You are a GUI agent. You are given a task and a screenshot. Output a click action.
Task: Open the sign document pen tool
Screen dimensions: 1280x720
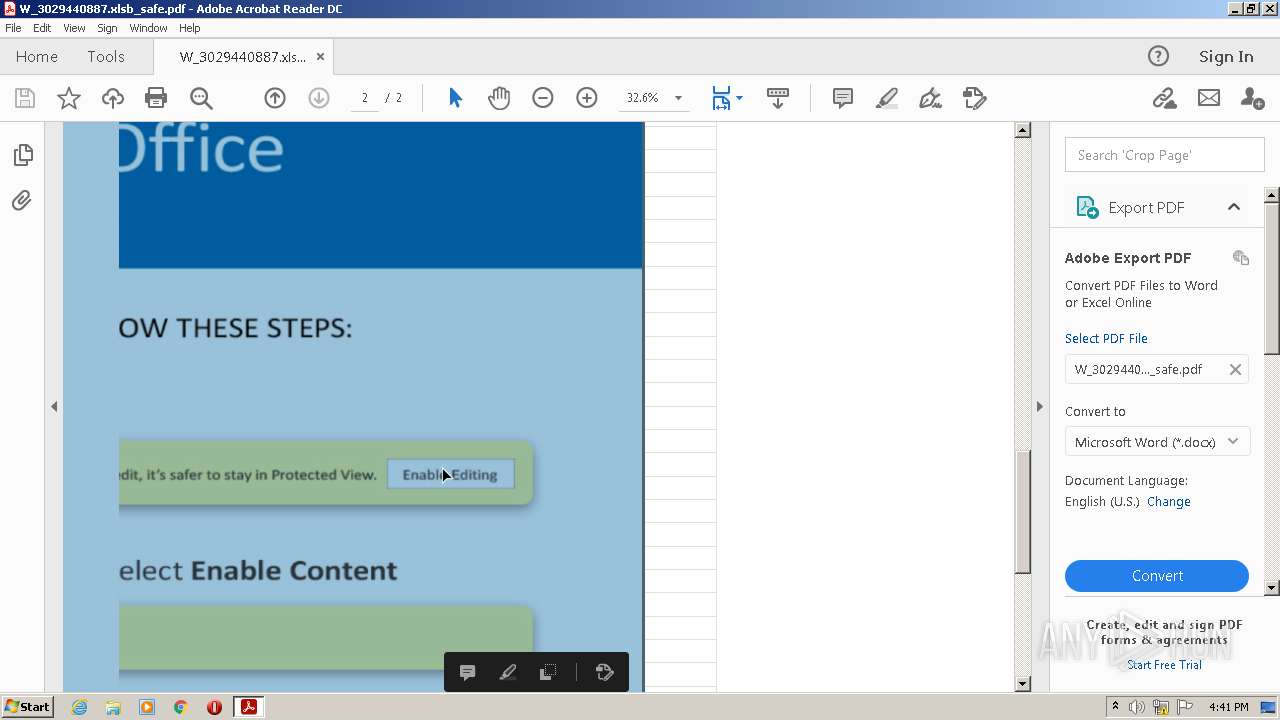[x=931, y=98]
